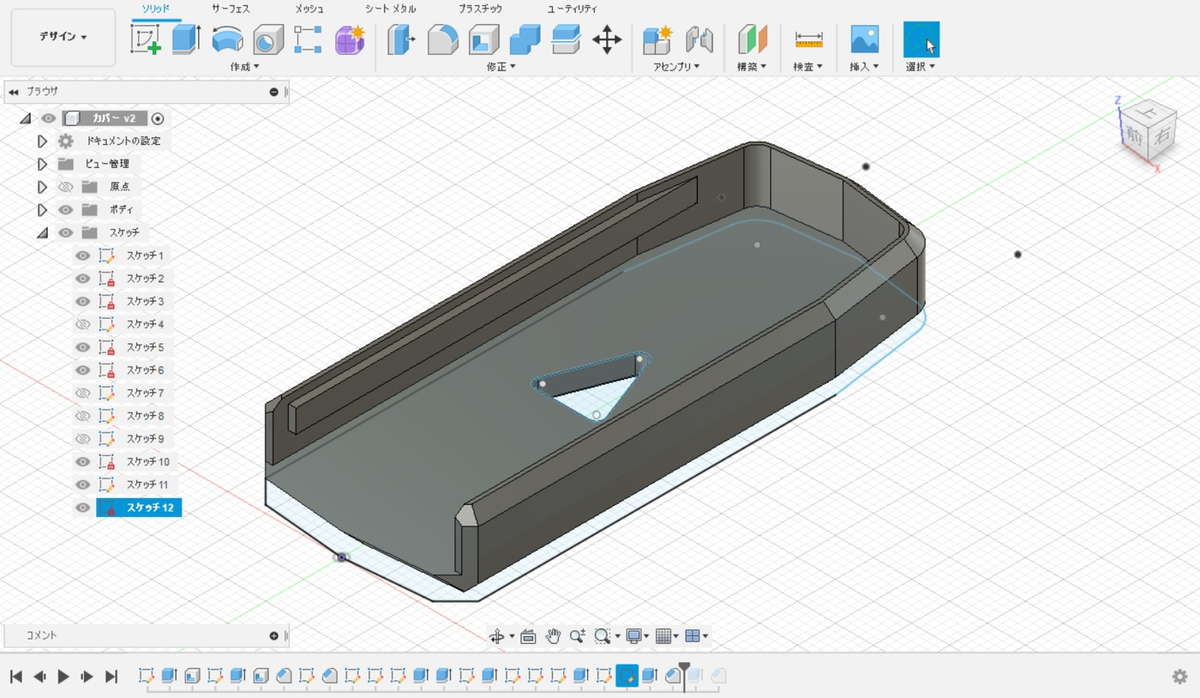Viewport: 1200px width, 698px height.
Task: Open the 挿入 dropdown menu
Action: point(865,67)
